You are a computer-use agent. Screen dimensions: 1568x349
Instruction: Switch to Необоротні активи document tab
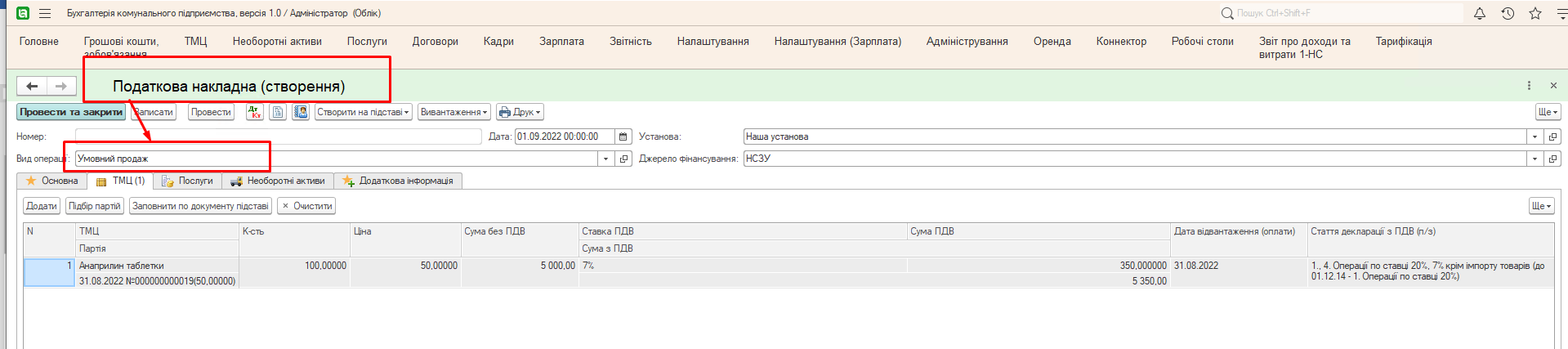click(x=278, y=181)
